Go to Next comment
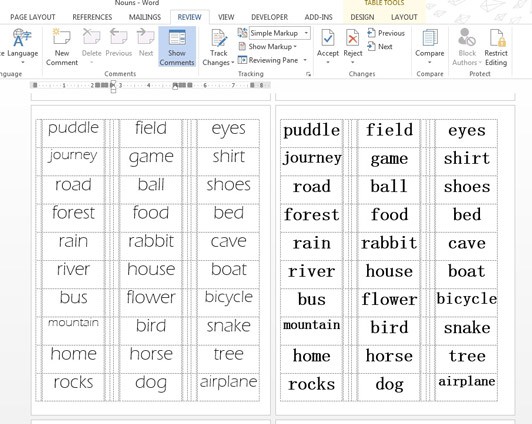Image resolution: width=532 pixels, height=424 pixels. tap(146, 42)
